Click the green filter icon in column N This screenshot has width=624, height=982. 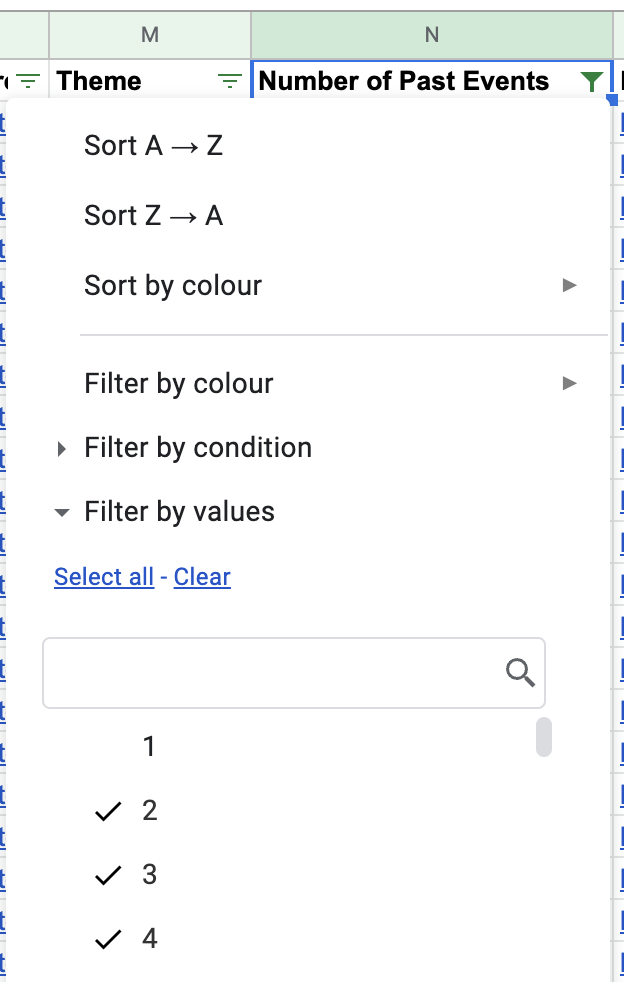[x=592, y=81]
